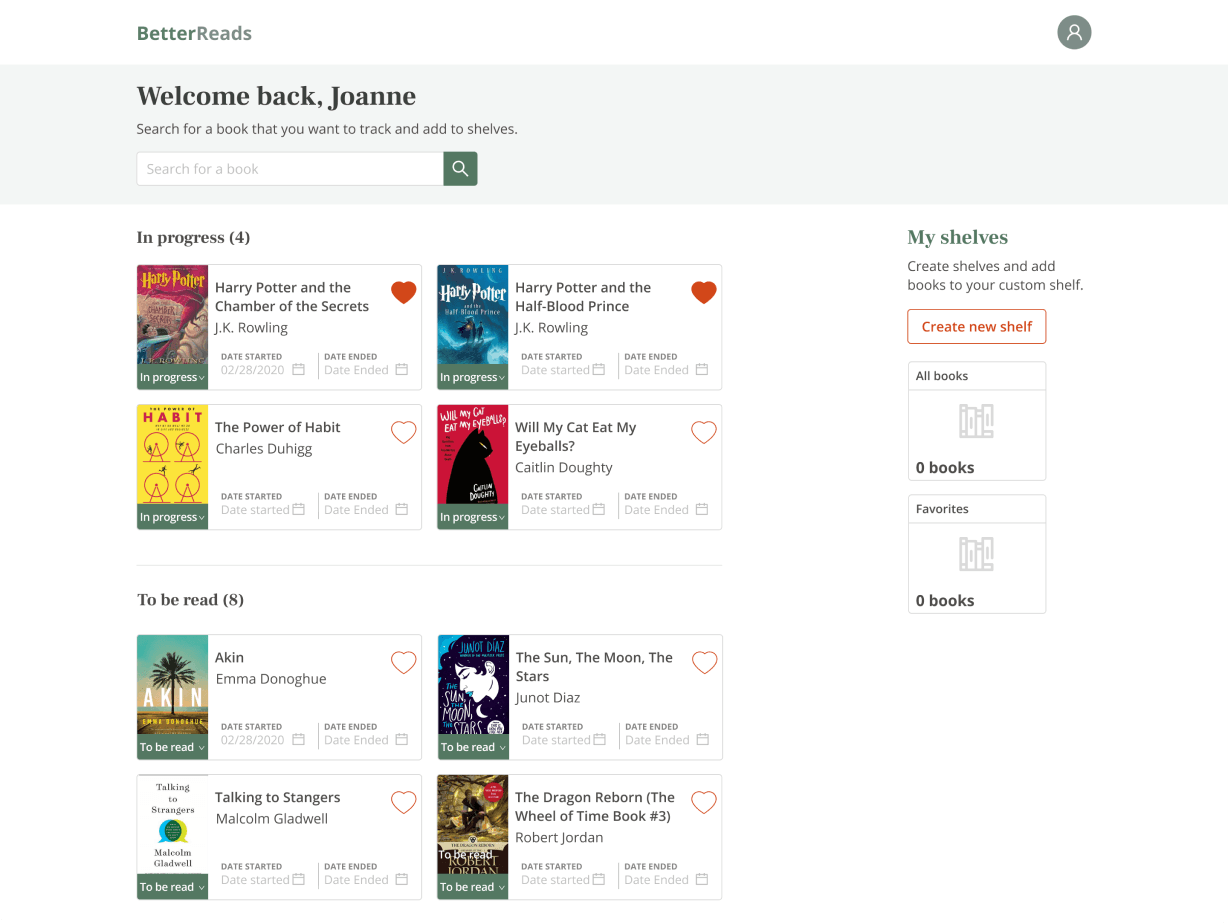This screenshot has width=1228, height=924.
Task: Focus the 'Search for a book' field
Action: (x=290, y=169)
